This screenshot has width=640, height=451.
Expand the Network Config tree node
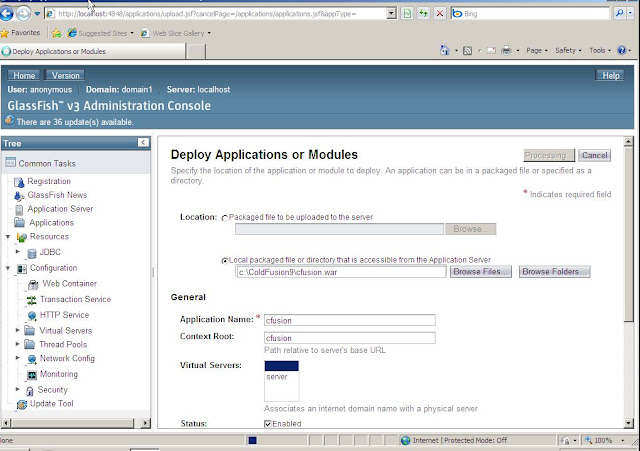pyautogui.click(x=18, y=358)
